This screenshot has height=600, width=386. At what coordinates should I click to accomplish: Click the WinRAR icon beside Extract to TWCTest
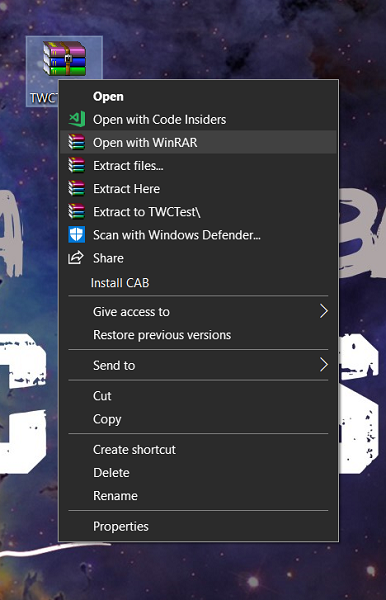click(x=77, y=211)
